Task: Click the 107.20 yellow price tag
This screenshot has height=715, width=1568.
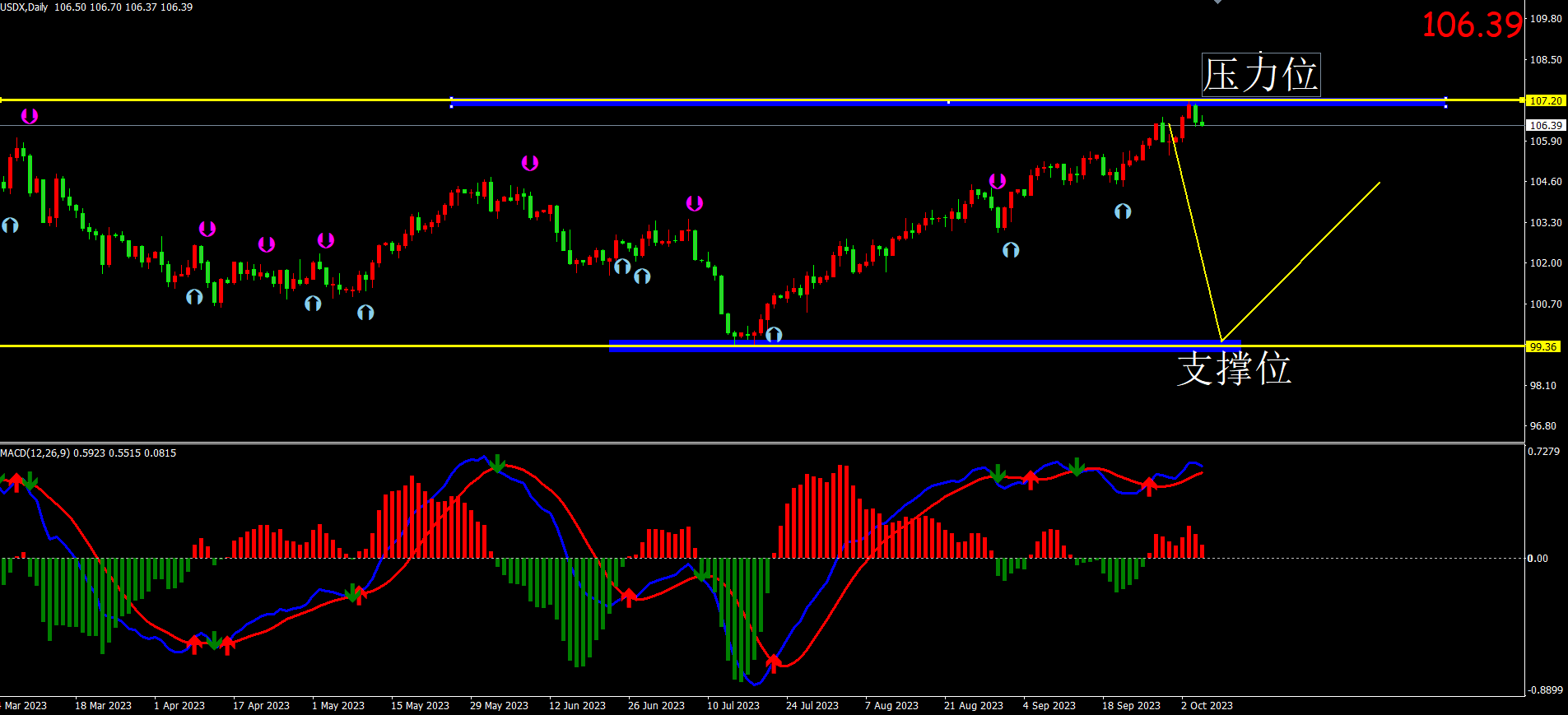Action: (1545, 100)
